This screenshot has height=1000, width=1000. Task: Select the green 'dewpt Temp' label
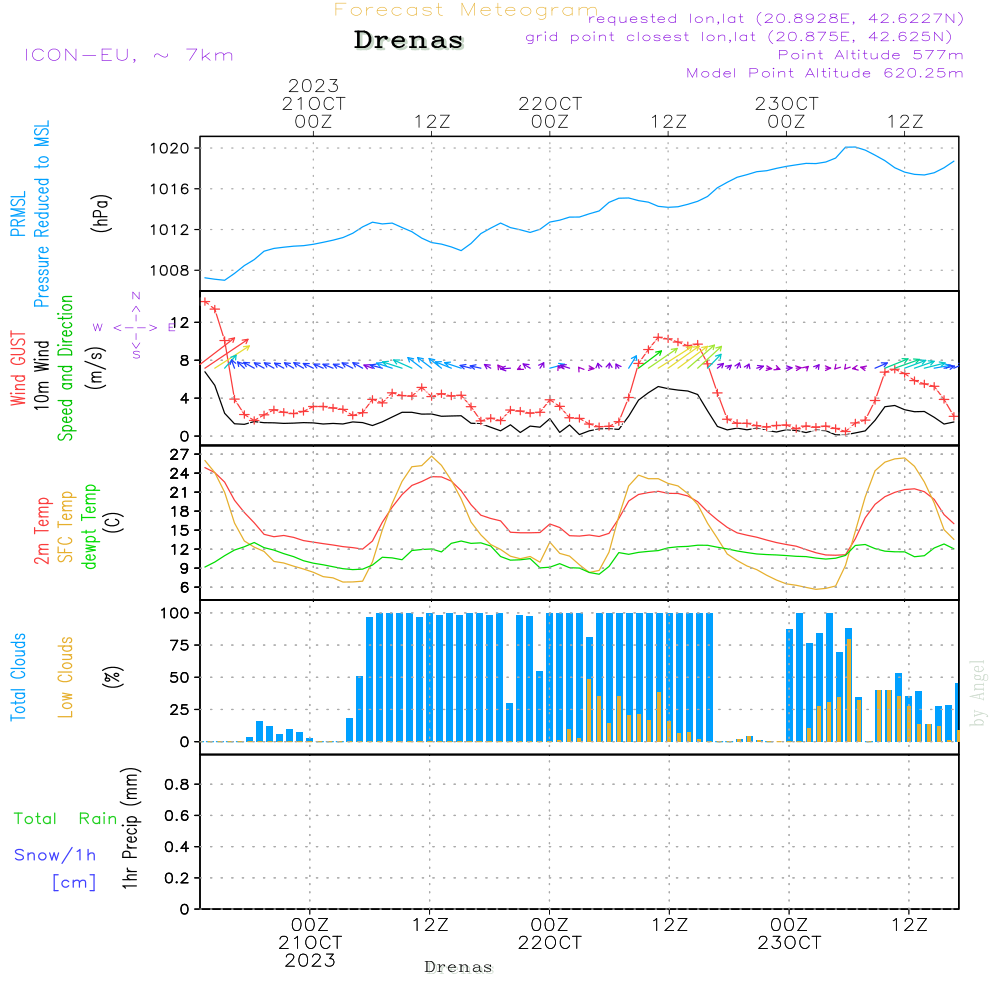tap(89, 526)
